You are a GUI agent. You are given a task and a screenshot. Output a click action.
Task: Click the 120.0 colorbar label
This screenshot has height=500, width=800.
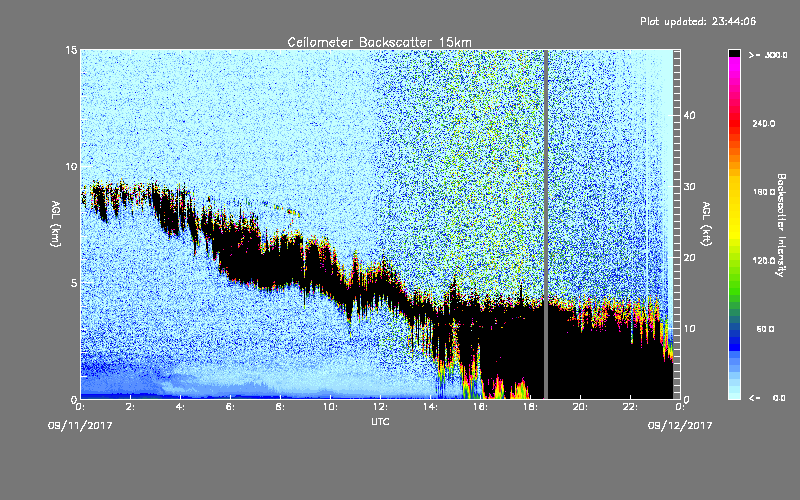(x=764, y=260)
